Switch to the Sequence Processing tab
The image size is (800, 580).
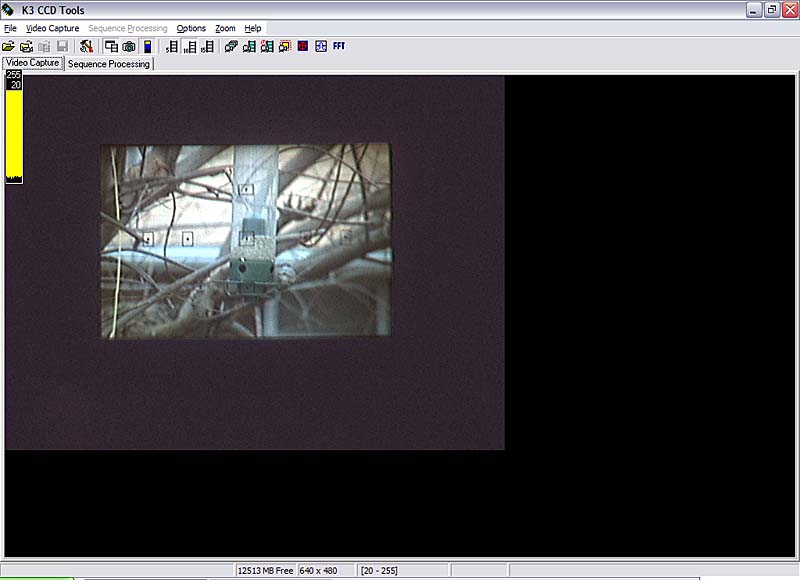109,64
